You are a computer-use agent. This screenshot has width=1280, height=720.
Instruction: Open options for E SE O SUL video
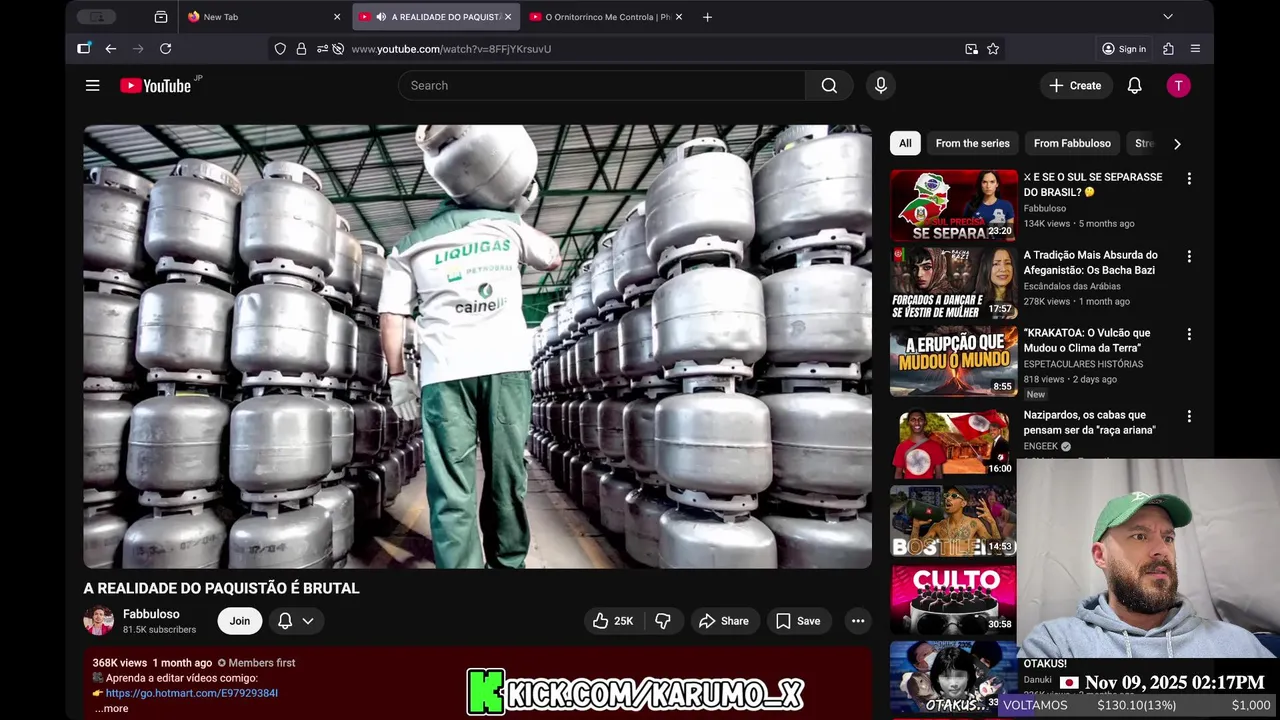point(1189,179)
